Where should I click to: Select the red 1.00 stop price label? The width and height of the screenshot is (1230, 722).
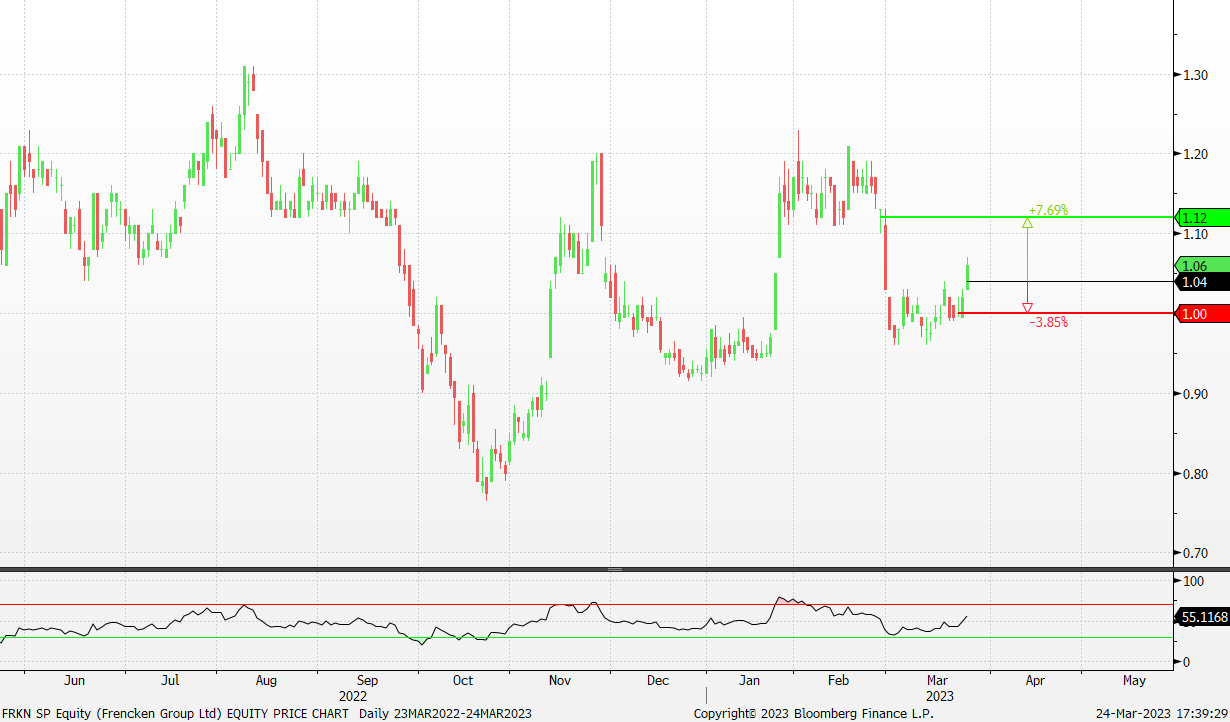pos(1194,314)
